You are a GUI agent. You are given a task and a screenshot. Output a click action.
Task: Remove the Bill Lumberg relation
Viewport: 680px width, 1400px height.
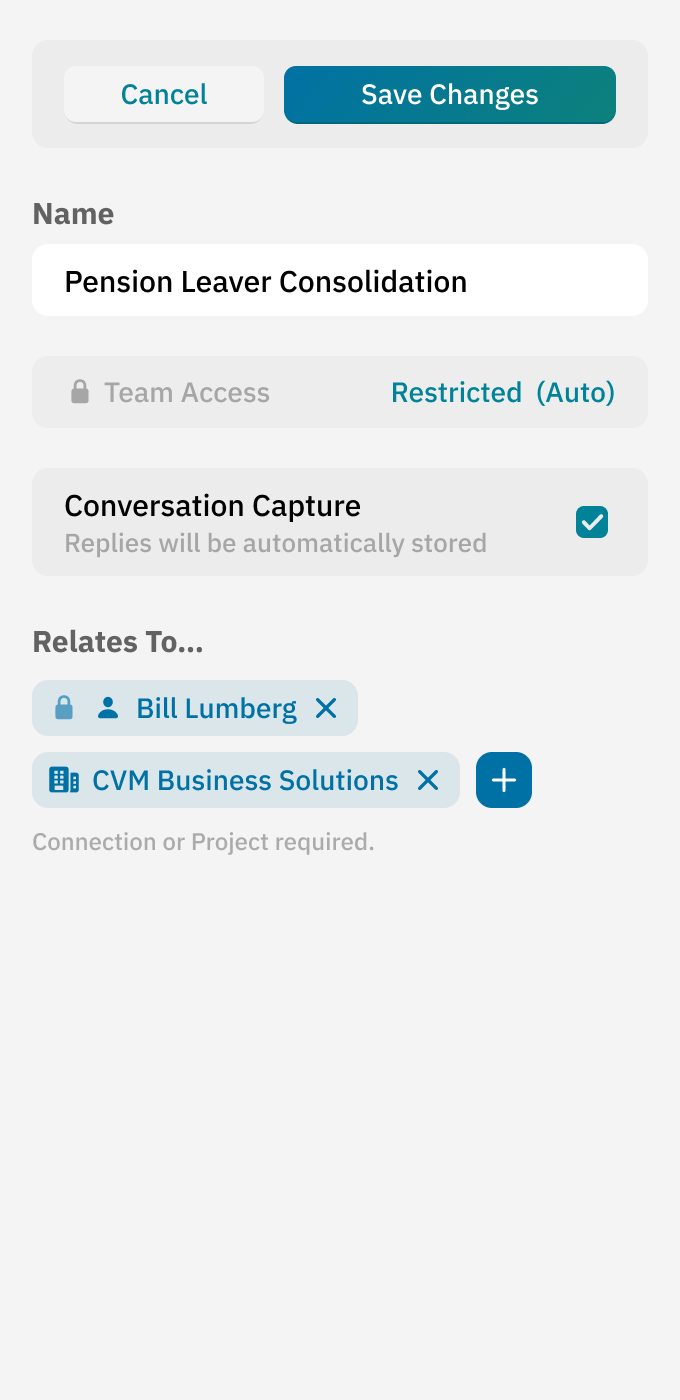pos(326,708)
